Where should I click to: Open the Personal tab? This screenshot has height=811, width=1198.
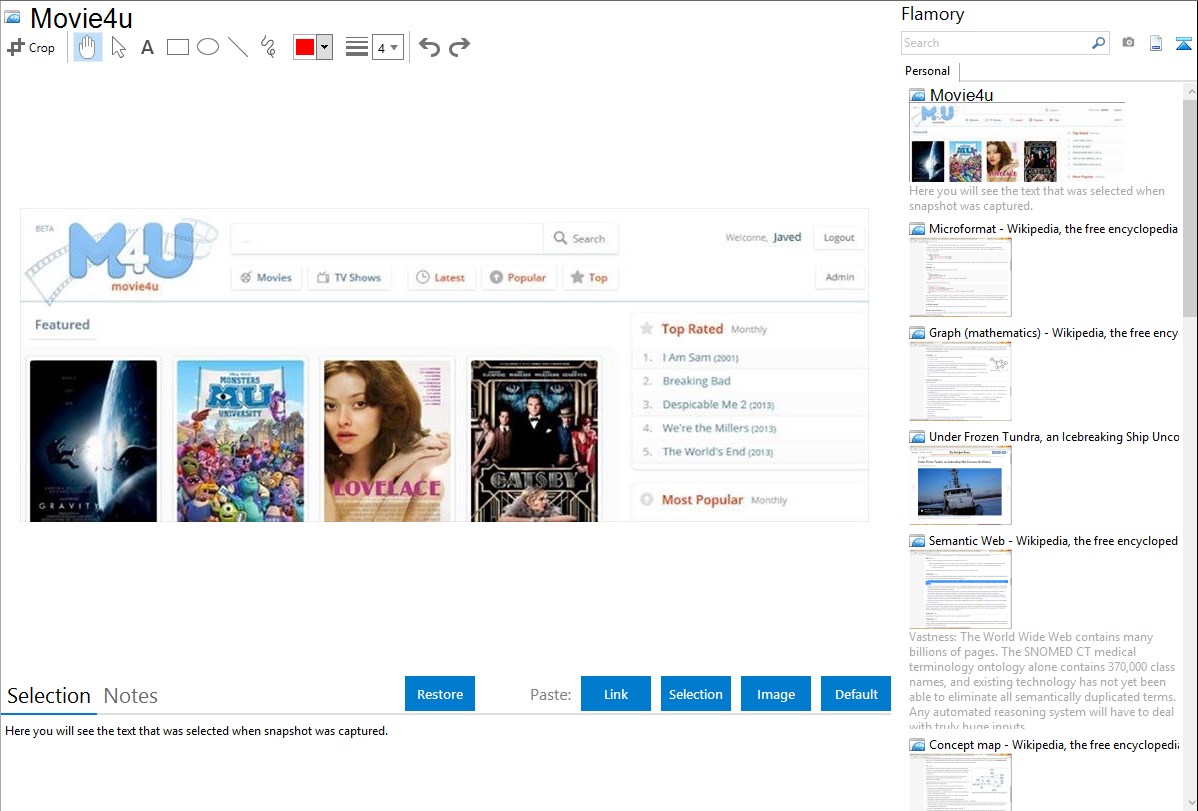(928, 71)
